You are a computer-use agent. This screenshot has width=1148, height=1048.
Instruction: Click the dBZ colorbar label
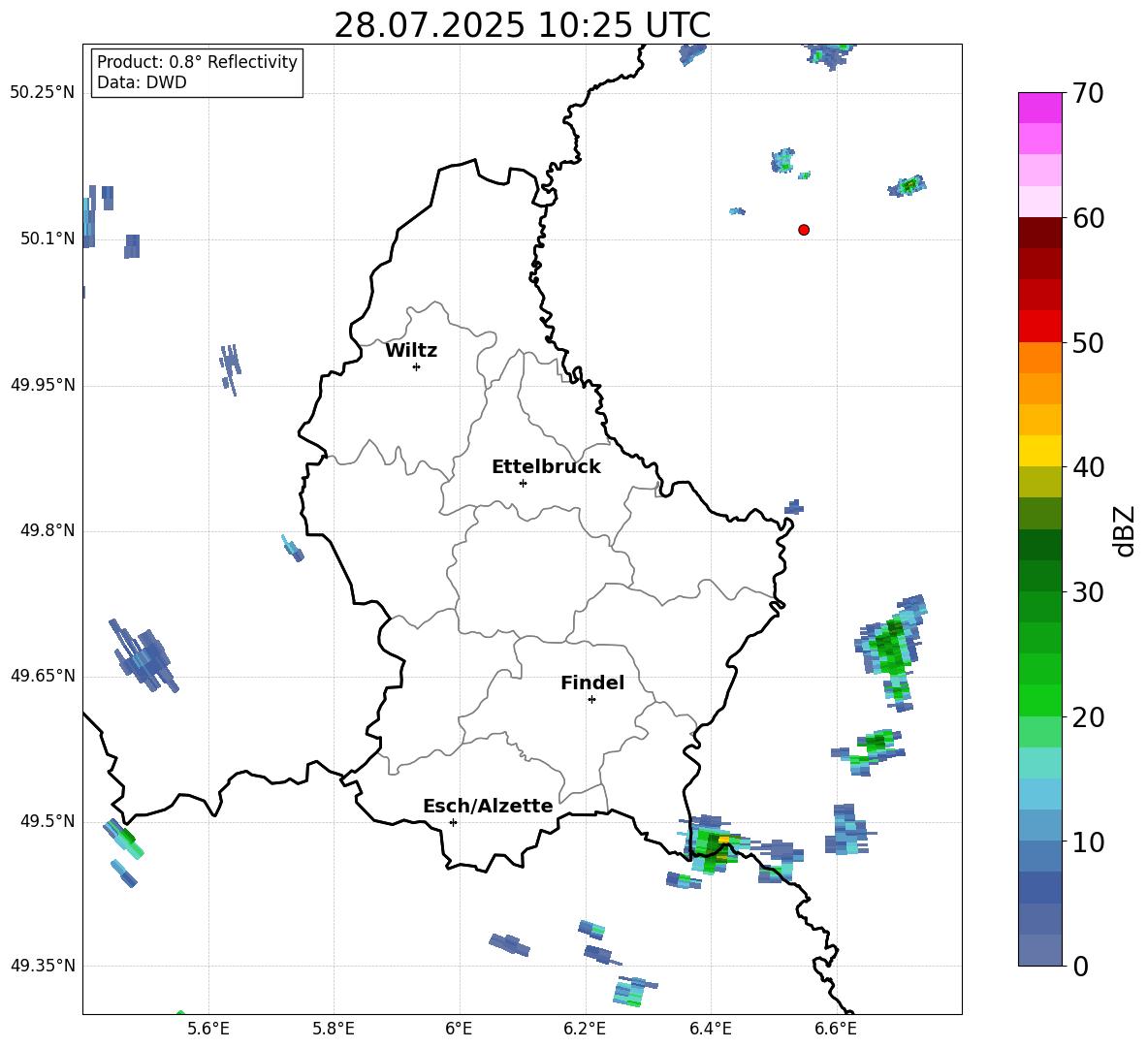[x=1124, y=530]
